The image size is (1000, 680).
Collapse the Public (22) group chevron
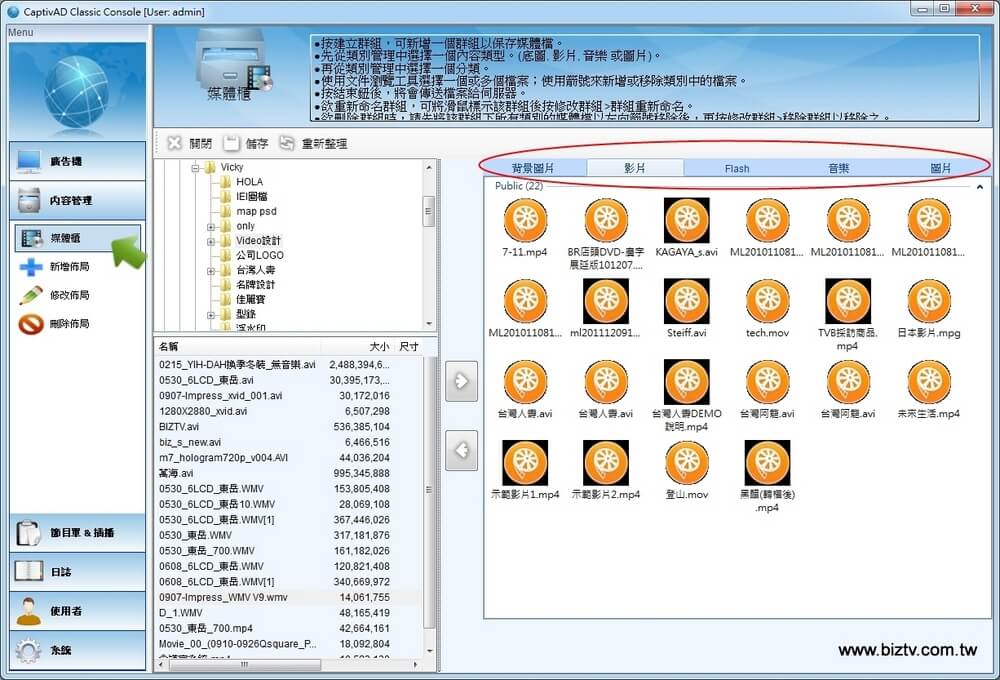pos(979,186)
